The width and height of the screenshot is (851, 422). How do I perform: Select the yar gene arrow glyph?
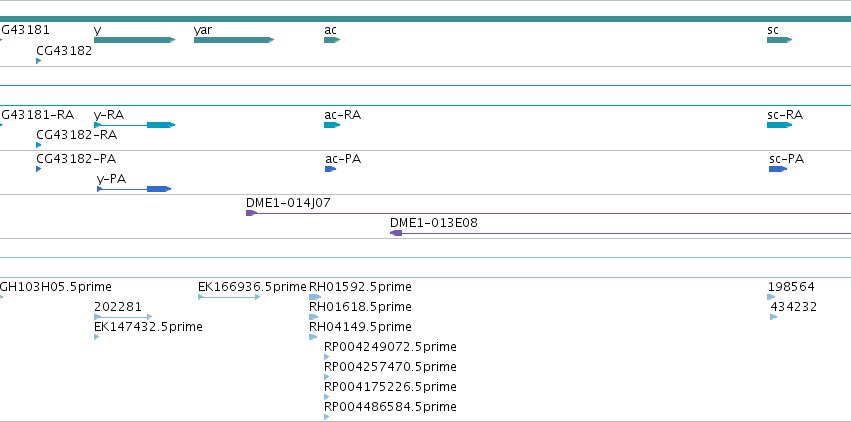(x=234, y=40)
